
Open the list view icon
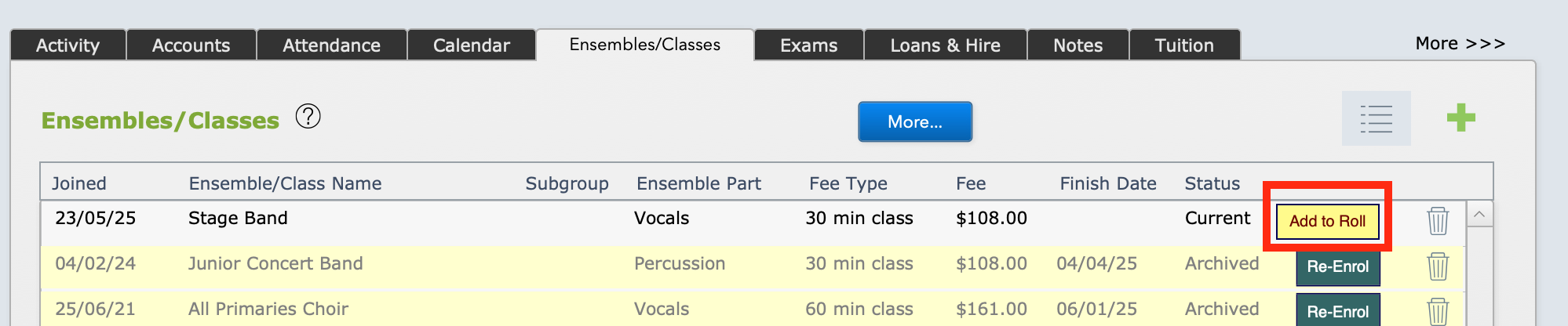point(1376,118)
